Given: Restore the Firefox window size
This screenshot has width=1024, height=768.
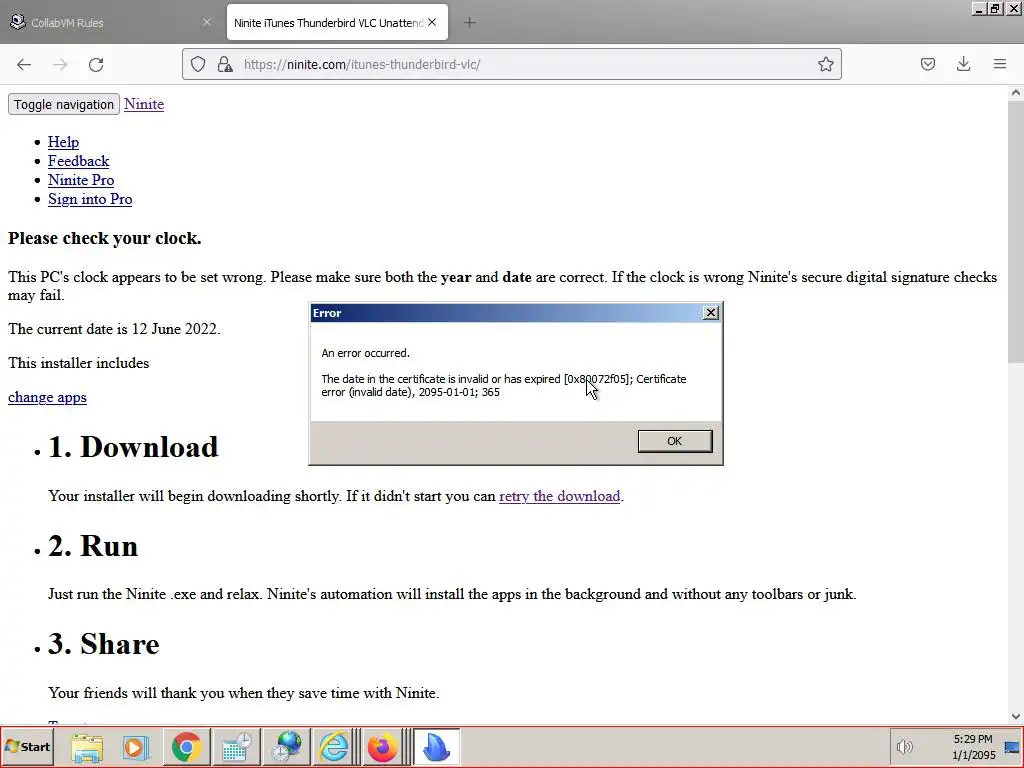Looking at the screenshot, I should (995, 9).
